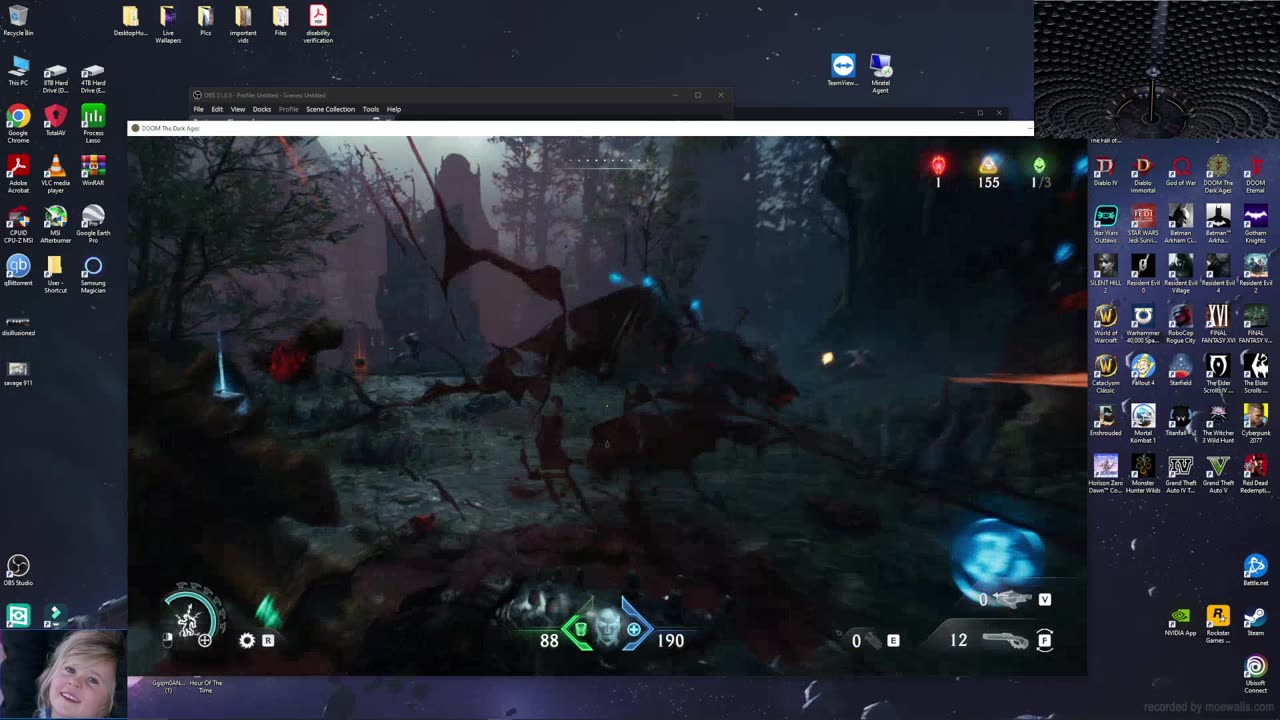Launch Star Wars Outlaws shortcut

pyautogui.click(x=1105, y=224)
